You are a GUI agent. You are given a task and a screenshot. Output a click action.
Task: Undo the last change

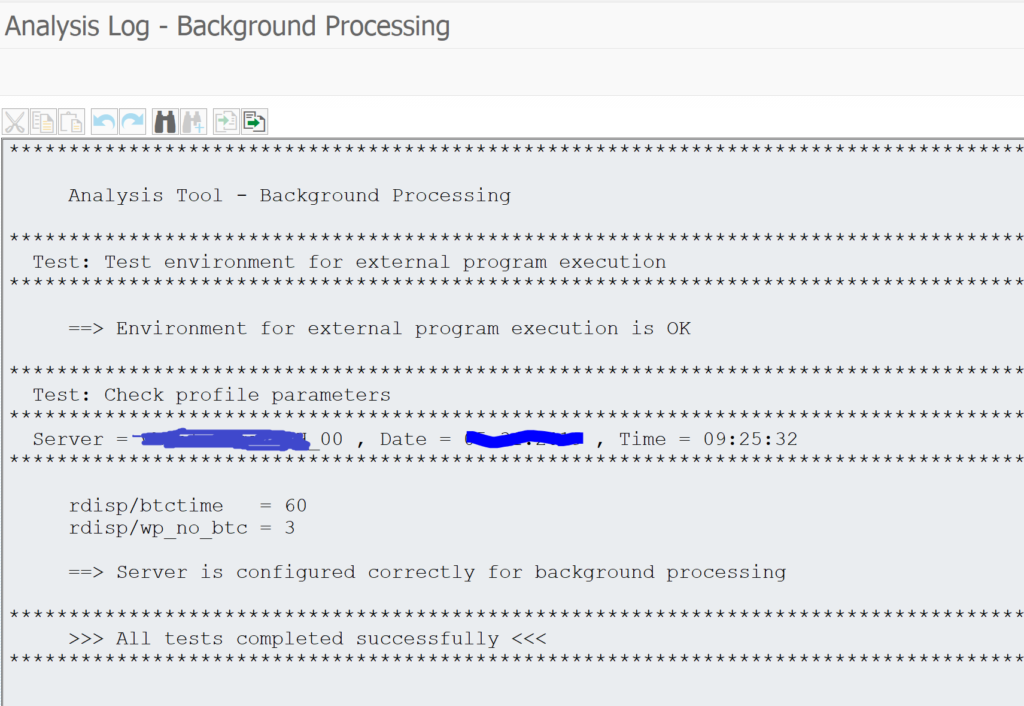[x=104, y=122]
